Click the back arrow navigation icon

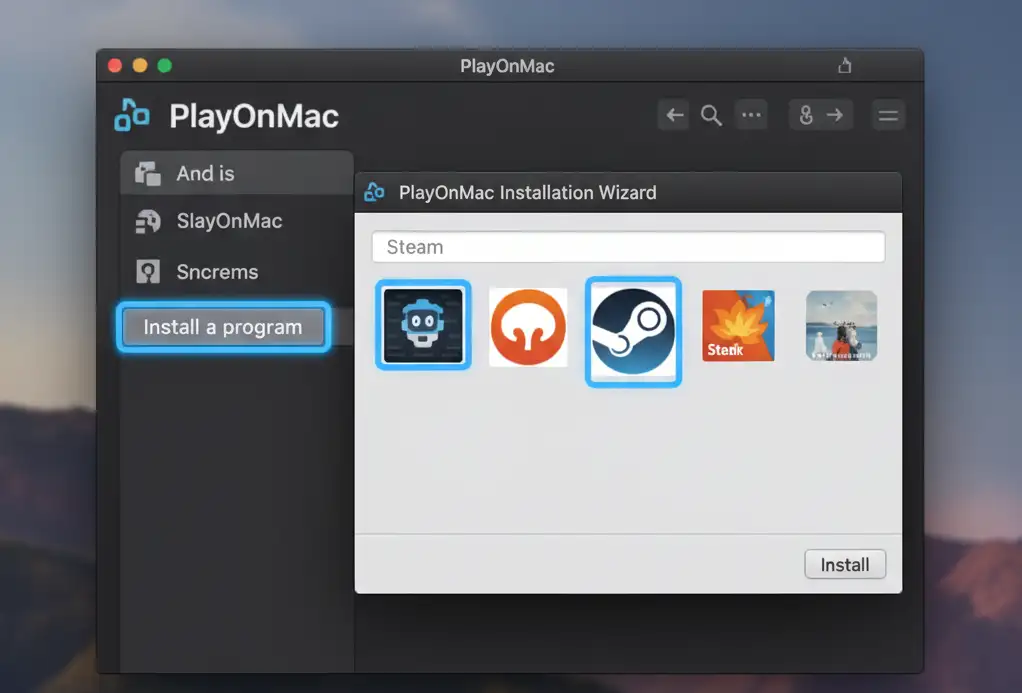[673, 114]
